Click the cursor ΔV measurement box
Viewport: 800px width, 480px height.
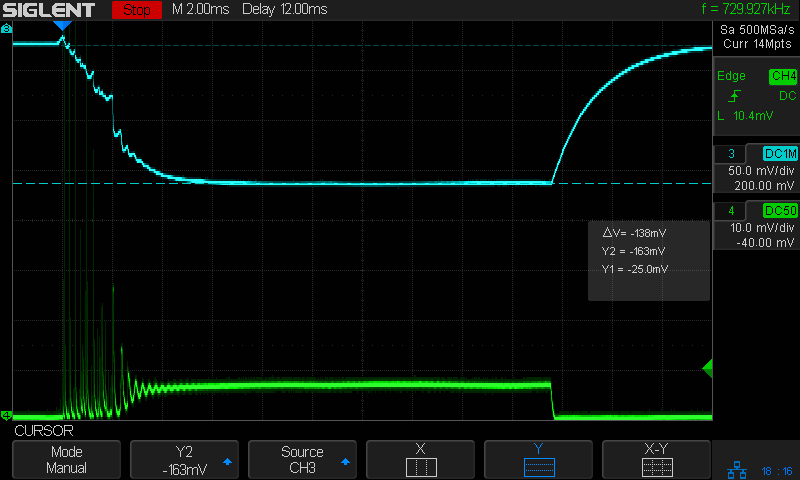click(648, 259)
